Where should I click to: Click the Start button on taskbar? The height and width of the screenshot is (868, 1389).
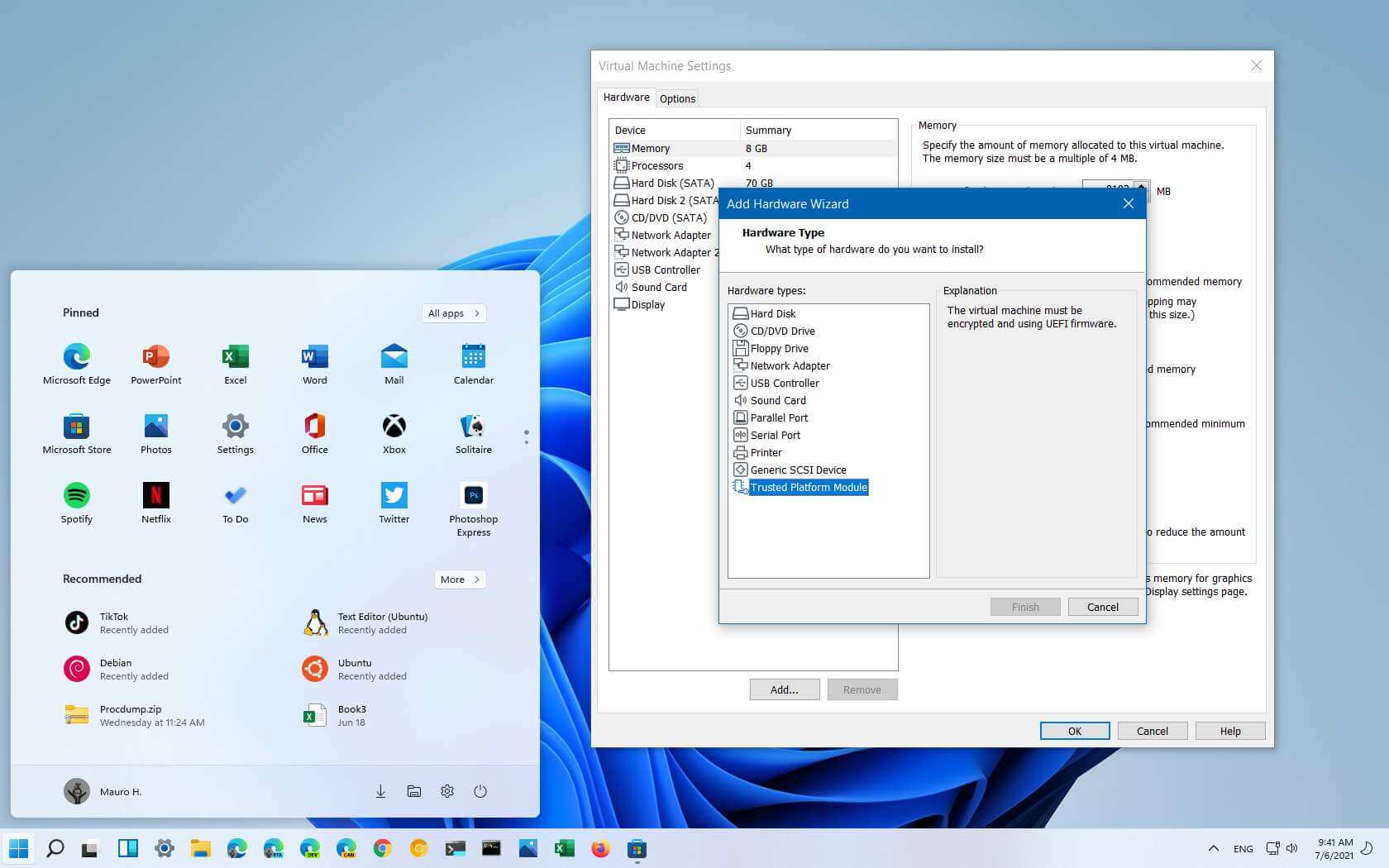[x=18, y=848]
